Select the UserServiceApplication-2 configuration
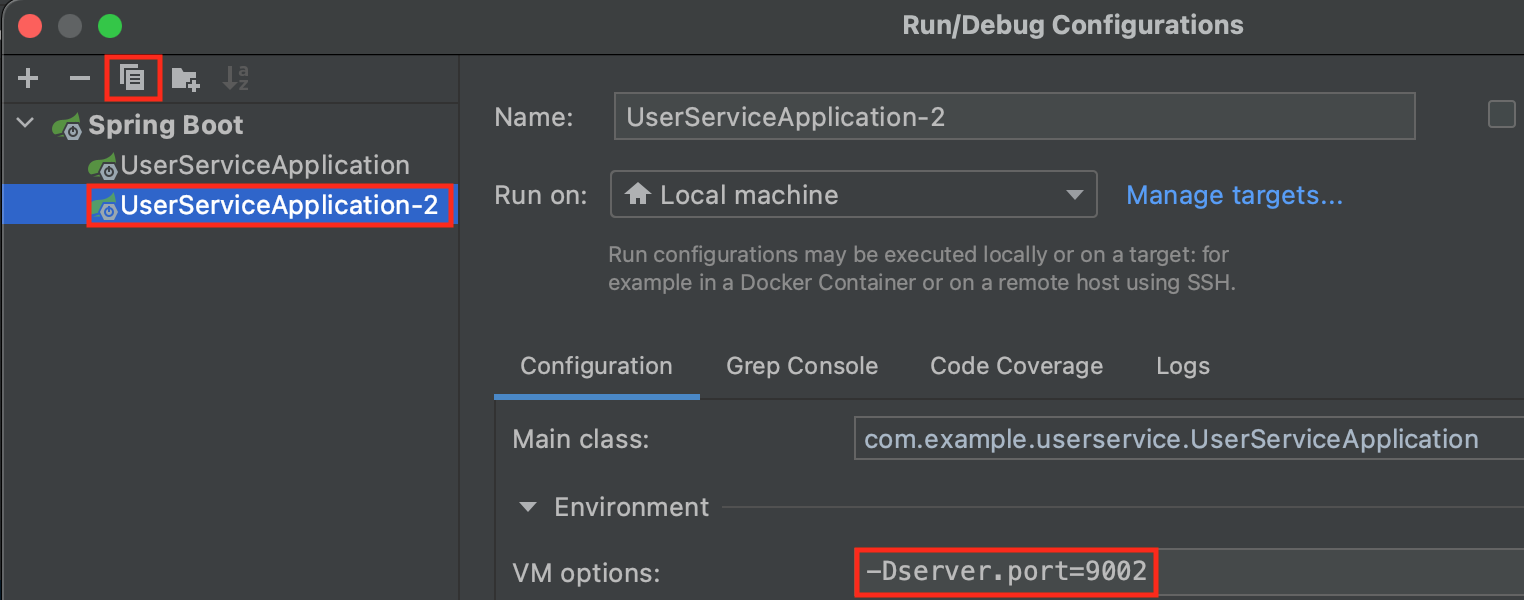Screen dimensions: 1524x600 pyautogui.click(x=279, y=205)
